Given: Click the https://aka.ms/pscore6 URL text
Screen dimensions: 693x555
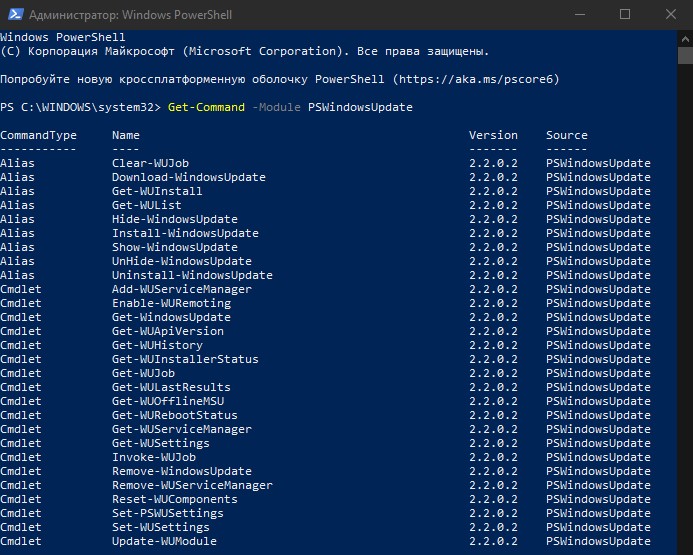Looking at the screenshot, I should (x=476, y=80).
